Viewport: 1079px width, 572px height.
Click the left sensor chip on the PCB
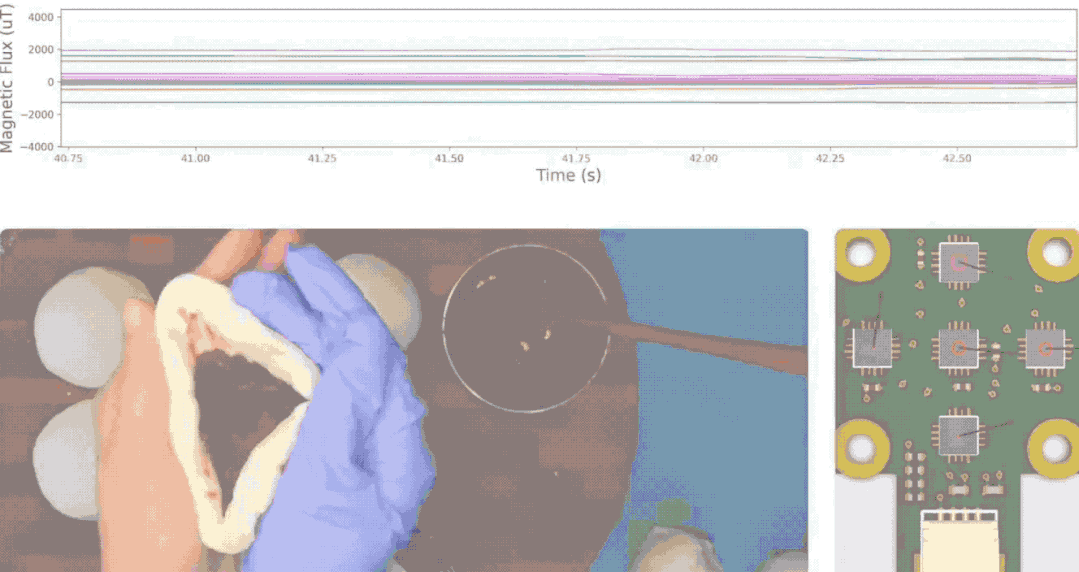pos(871,348)
